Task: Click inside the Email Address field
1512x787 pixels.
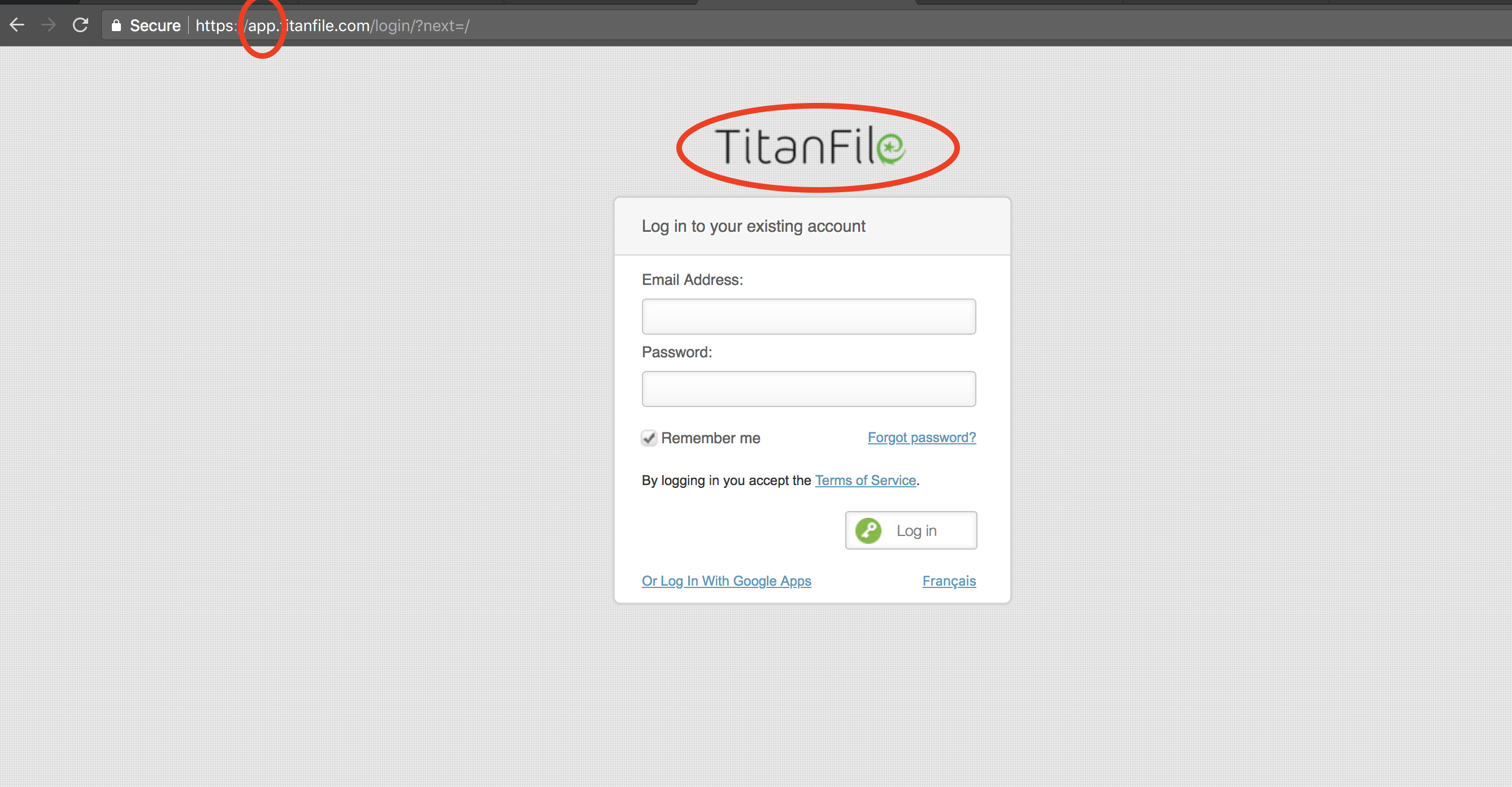Action: [808, 317]
